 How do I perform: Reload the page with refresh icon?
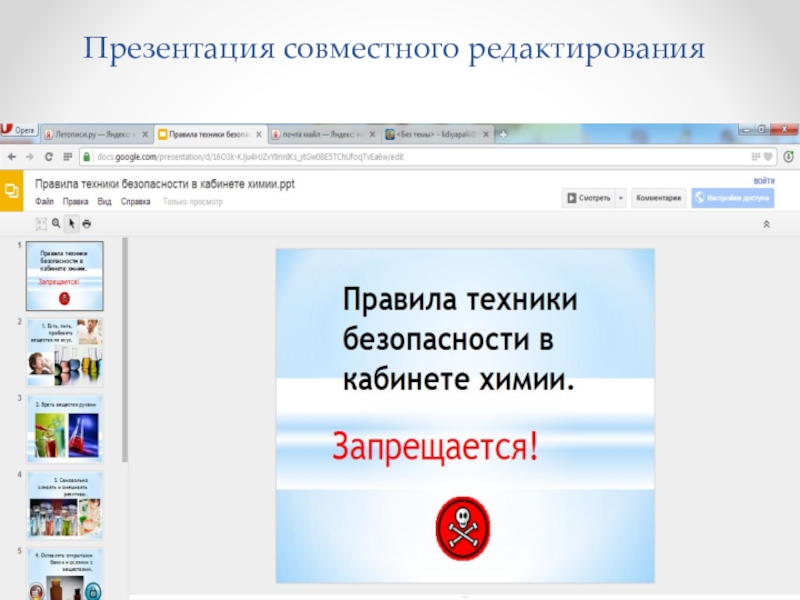pyautogui.click(x=48, y=157)
